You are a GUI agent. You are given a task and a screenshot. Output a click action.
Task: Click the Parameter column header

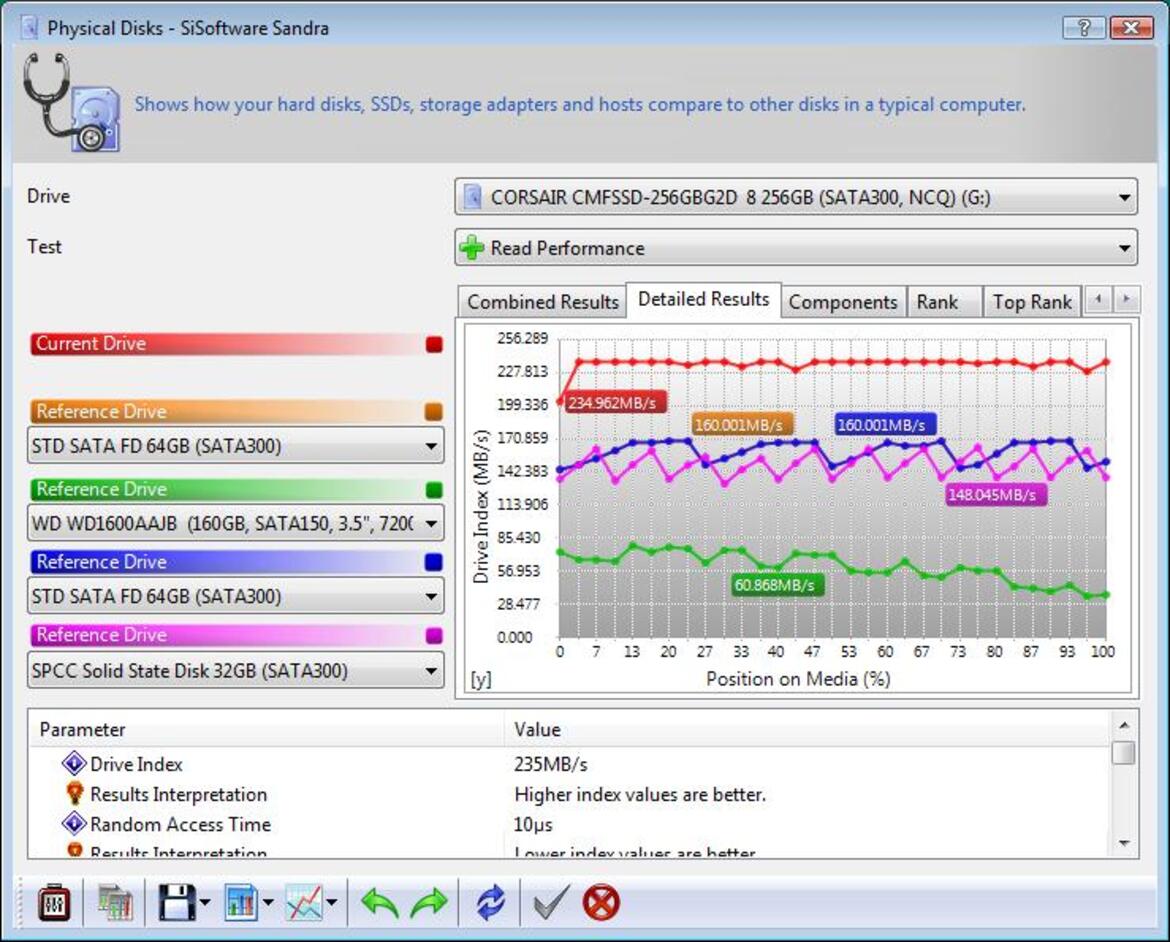pos(266,729)
